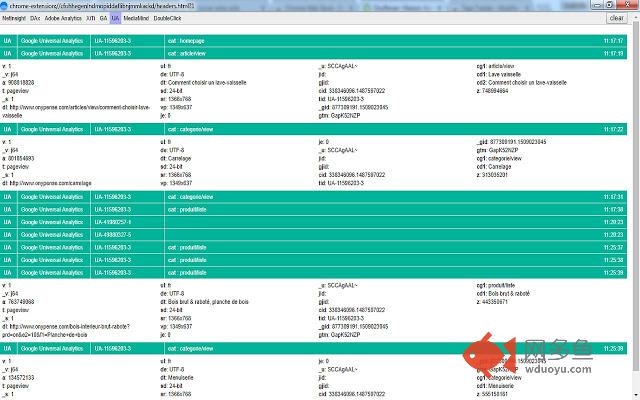Screen dimensions: 640x400
Task: Collapse the categorieview hit at 11:17:22
Action: tap(313, 129)
